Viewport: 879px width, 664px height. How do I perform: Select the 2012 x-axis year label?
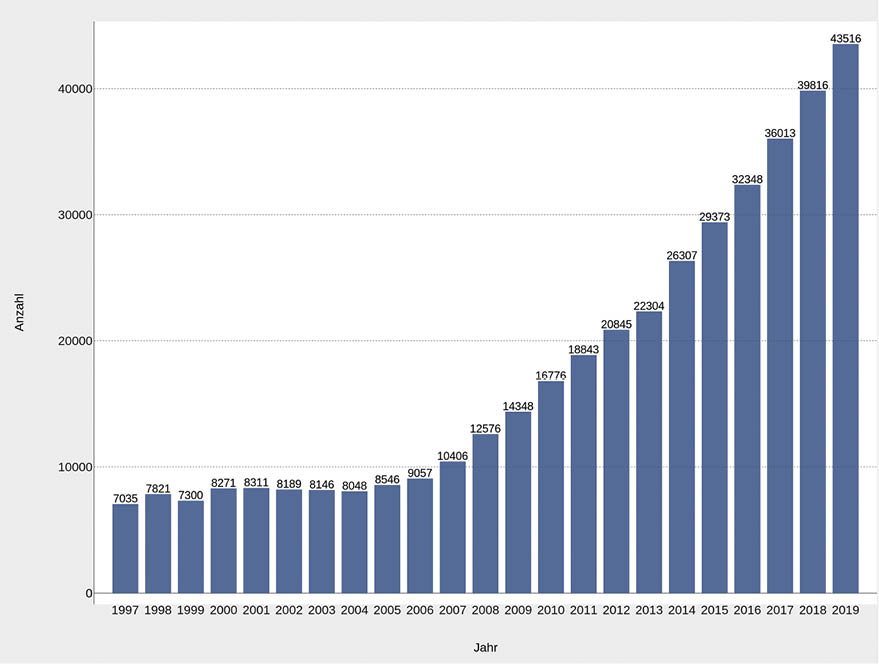tap(616, 610)
